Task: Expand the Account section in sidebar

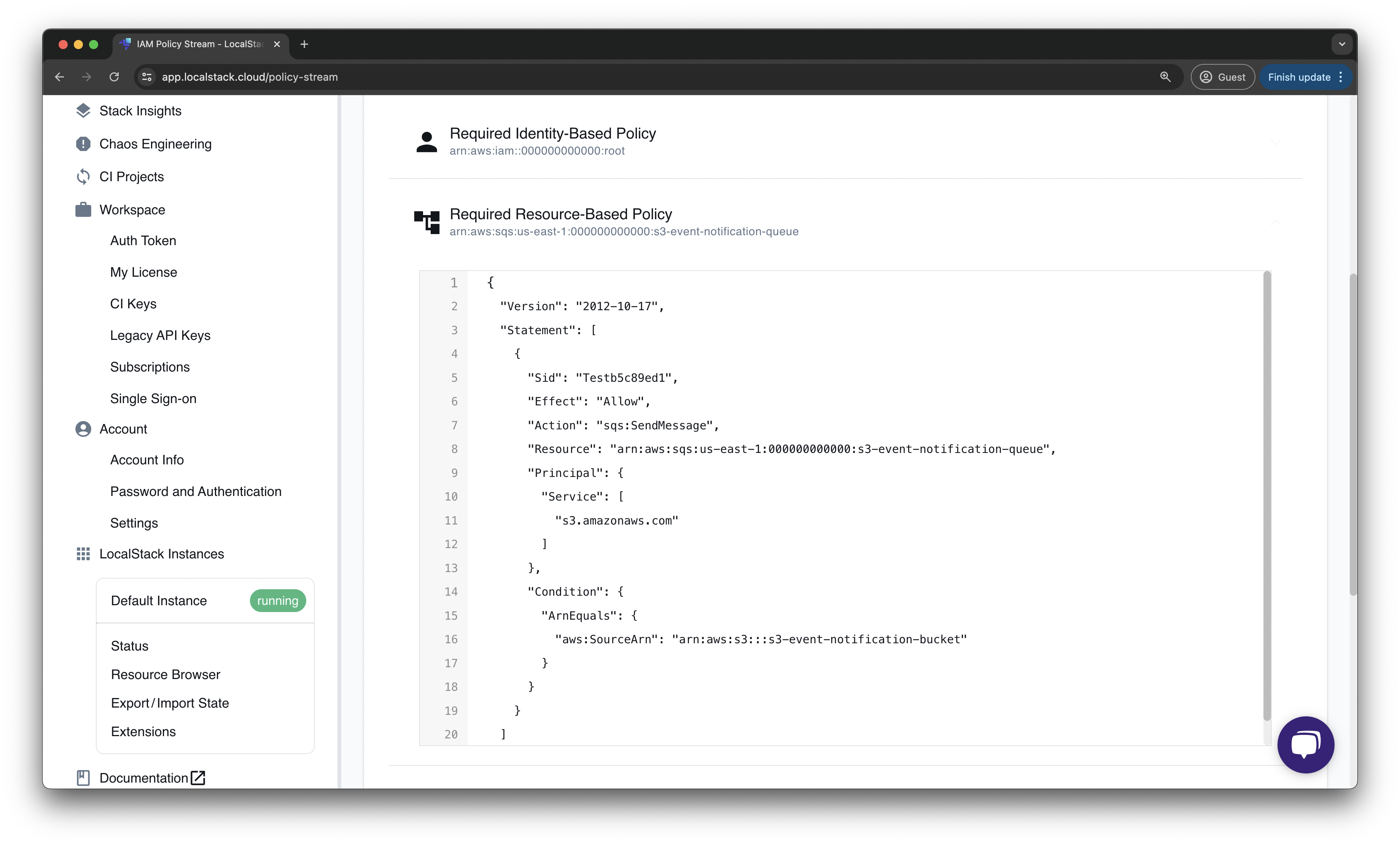Action: (x=123, y=428)
